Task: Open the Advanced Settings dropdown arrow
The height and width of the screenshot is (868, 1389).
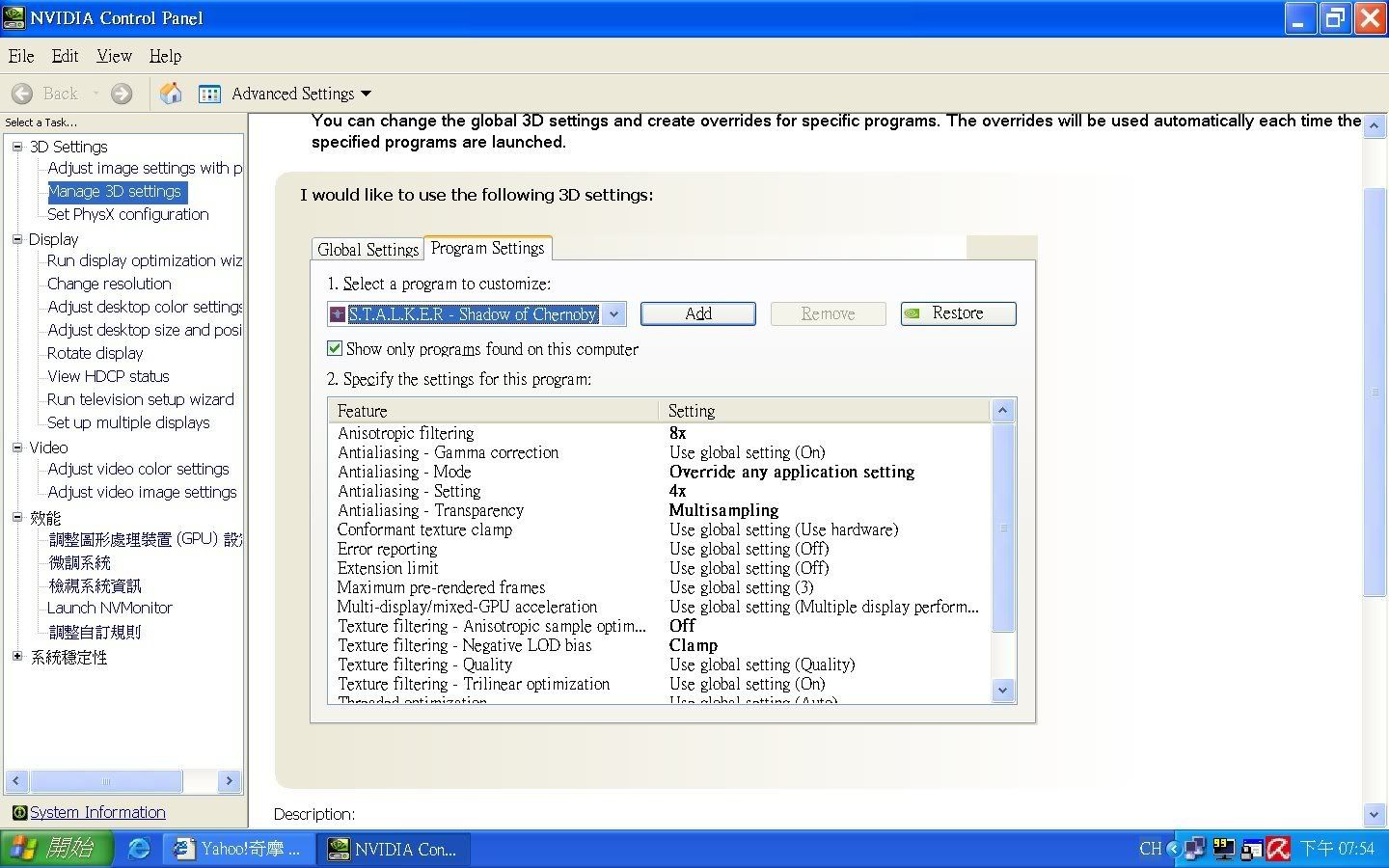Action: tap(366, 94)
